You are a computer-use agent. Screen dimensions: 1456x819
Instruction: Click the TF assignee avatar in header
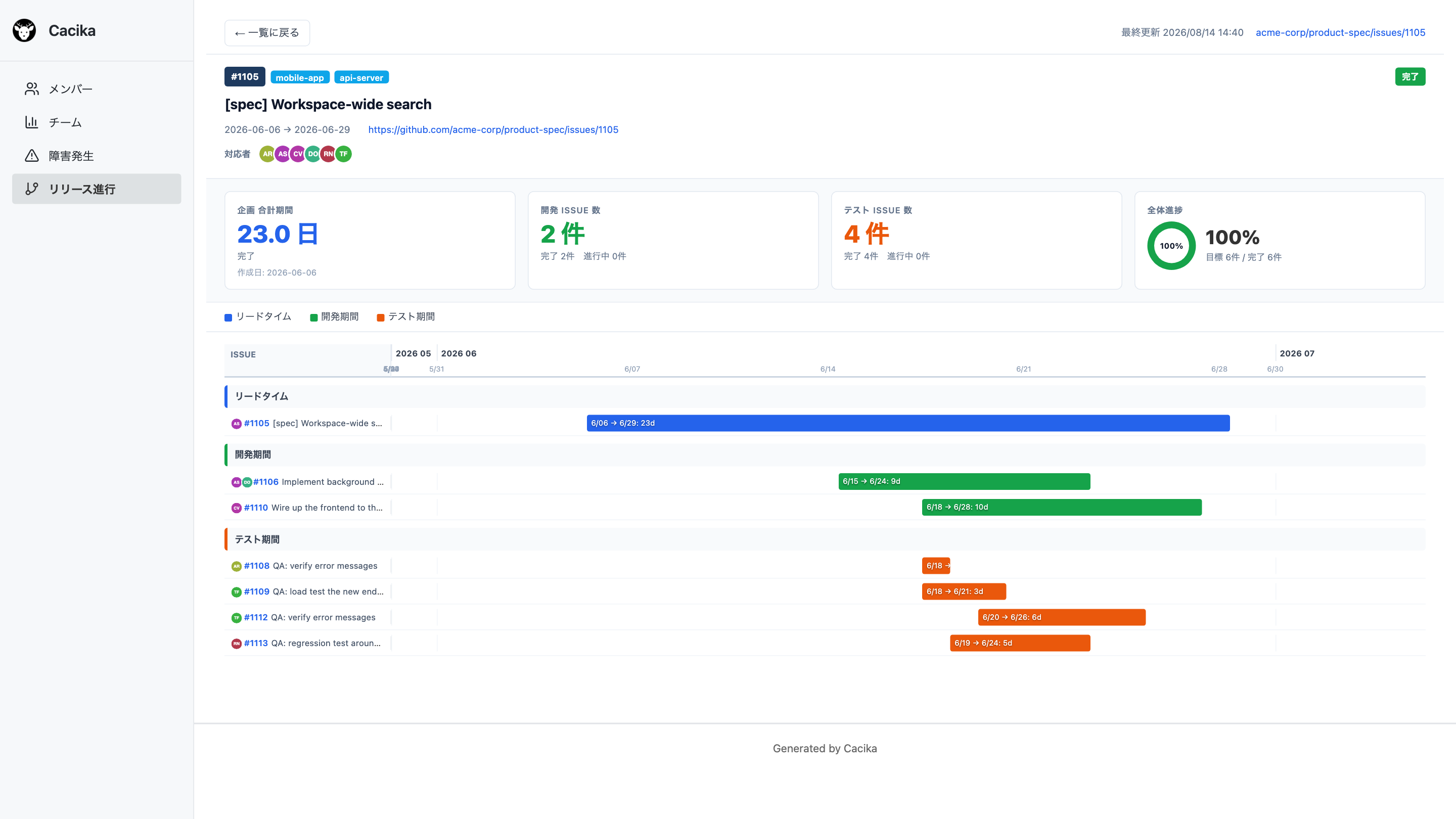[344, 154]
